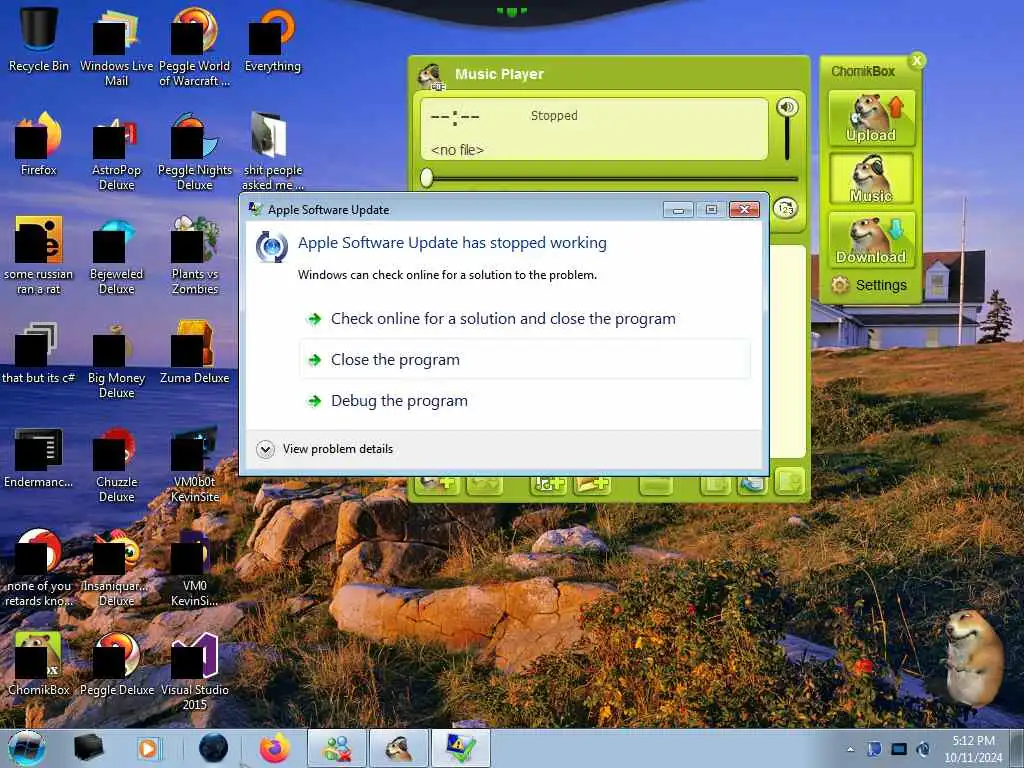
Task: Open the Recycle Bin desktop icon
Action: 39,39
